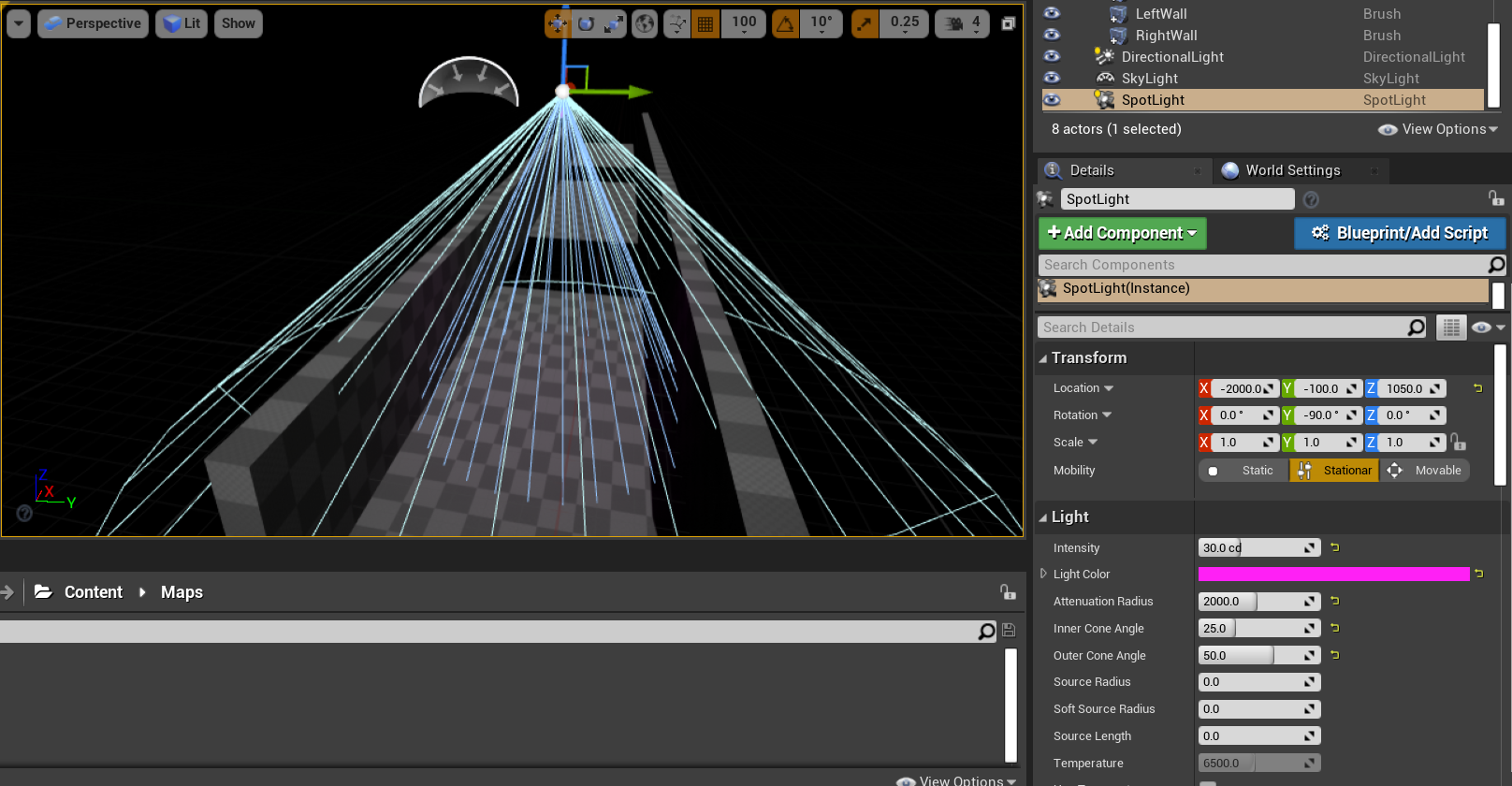Select the scale gizmo tool
The width and height of the screenshot is (1512, 786).
(x=613, y=24)
